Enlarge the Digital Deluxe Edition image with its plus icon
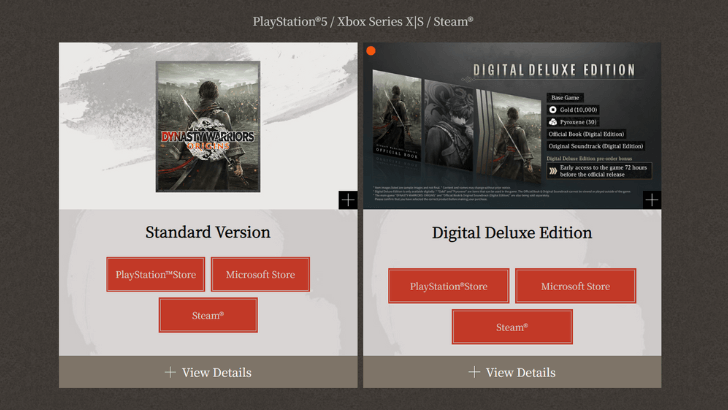The width and height of the screenshot is (728, 410). 652,200
